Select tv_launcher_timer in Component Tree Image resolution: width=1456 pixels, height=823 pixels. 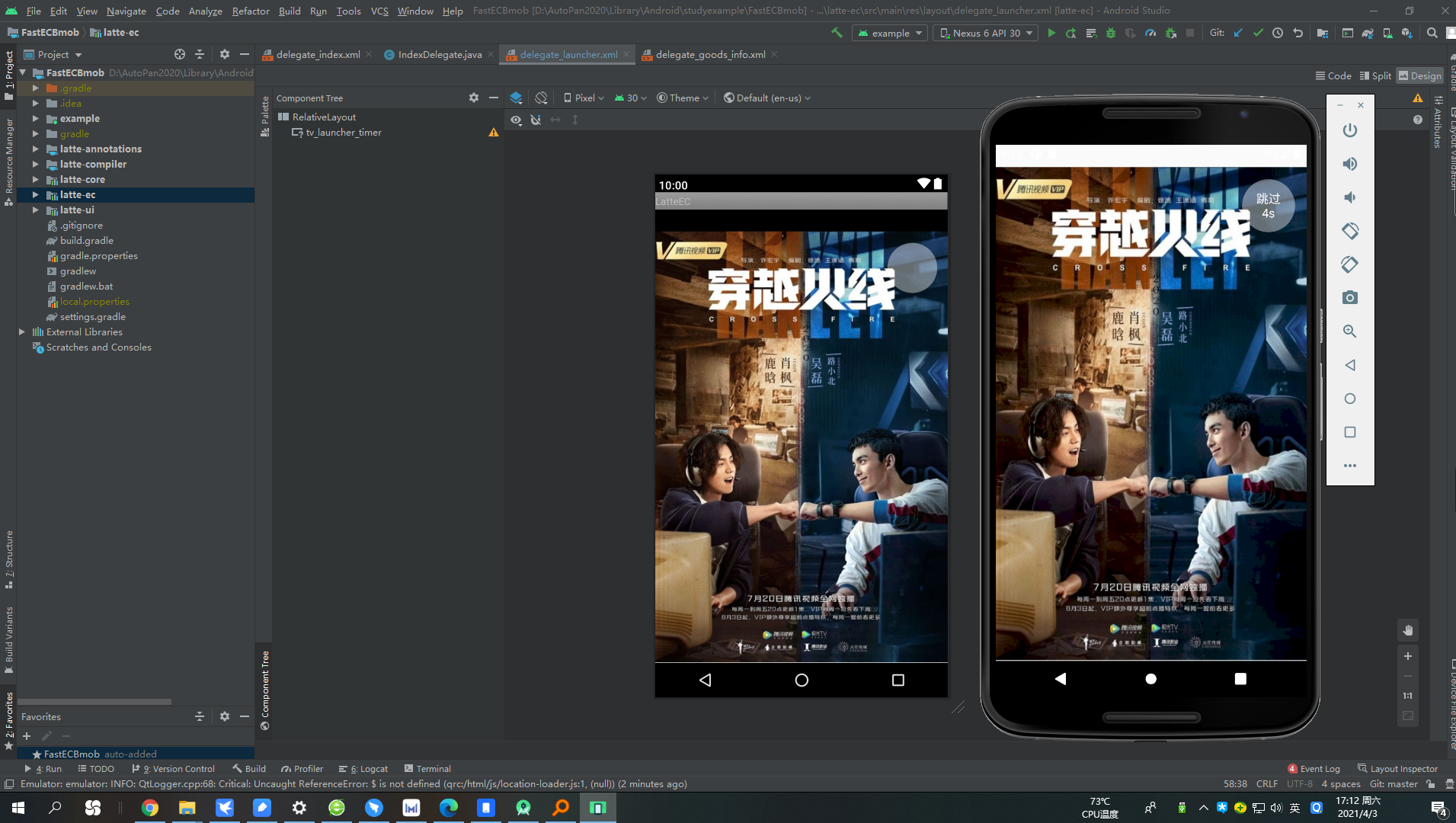pyautogui.click(x=343, y=132)
